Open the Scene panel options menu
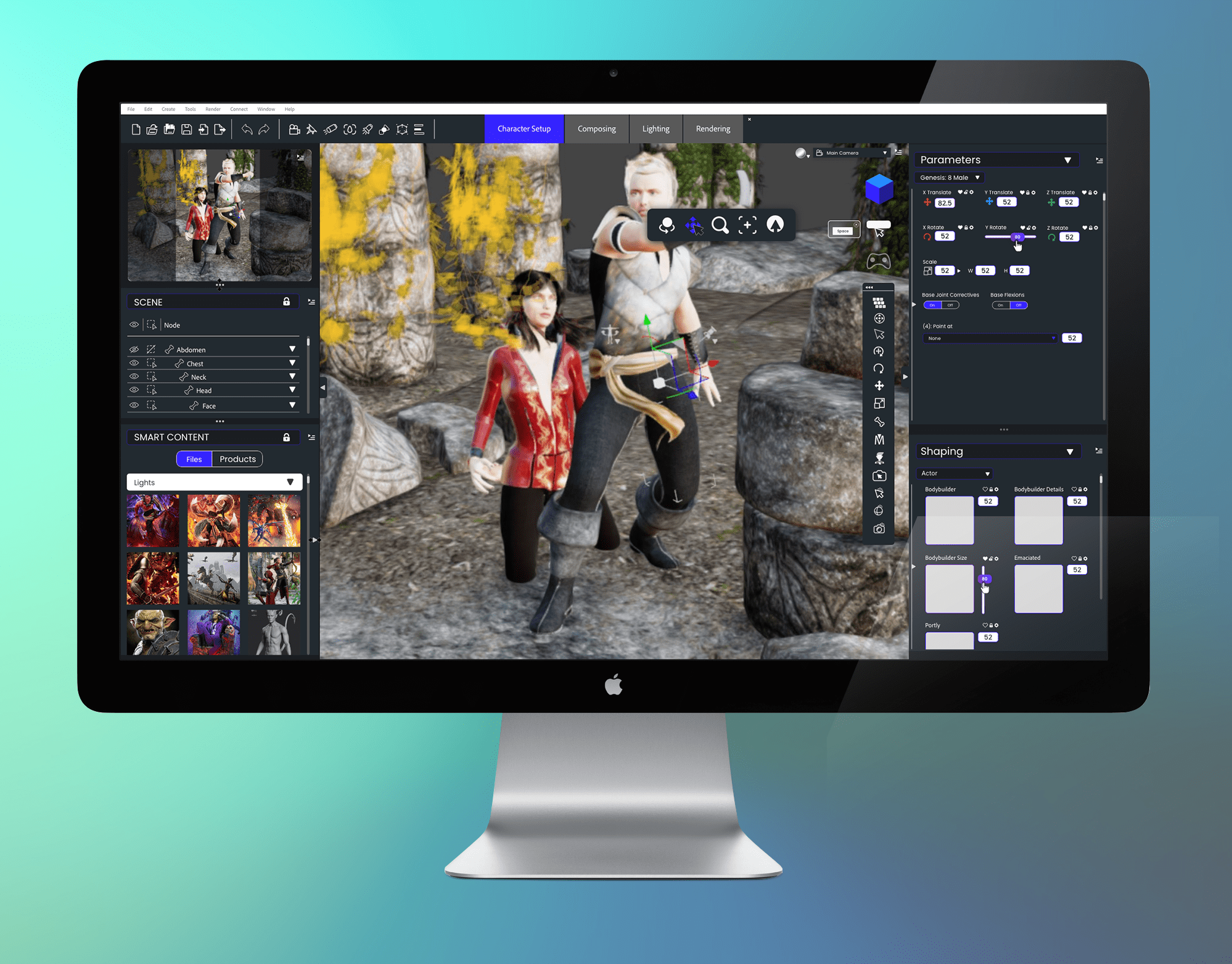 click(x=311, y=302)
